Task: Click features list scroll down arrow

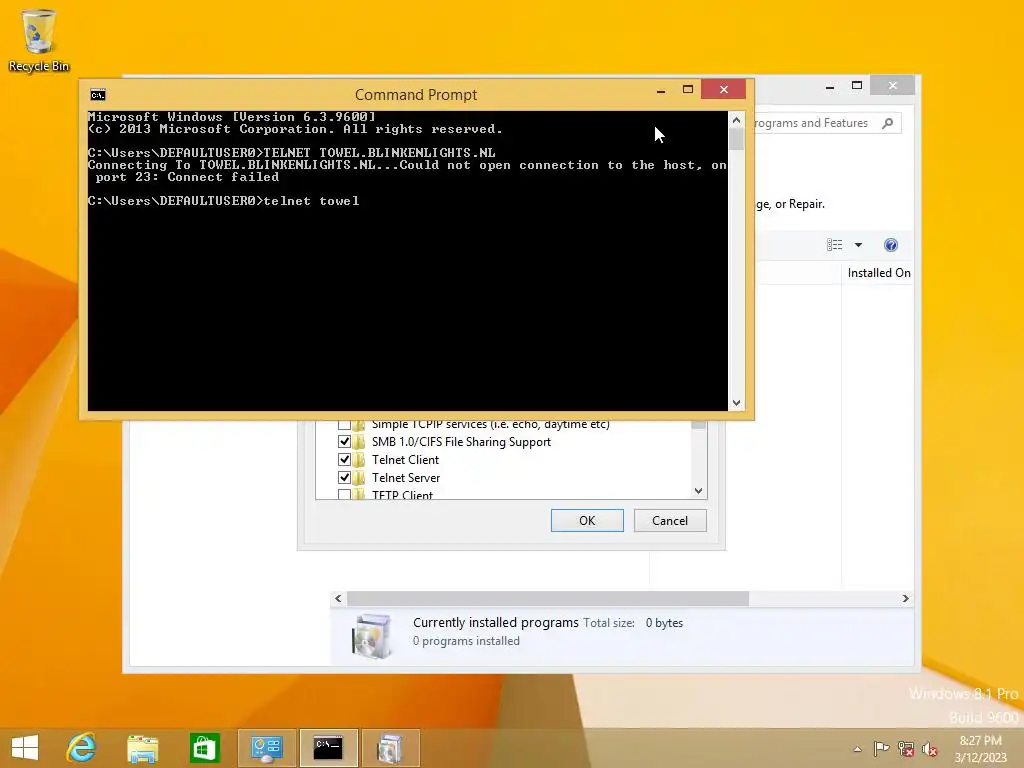Action: (x=698, y=490)
